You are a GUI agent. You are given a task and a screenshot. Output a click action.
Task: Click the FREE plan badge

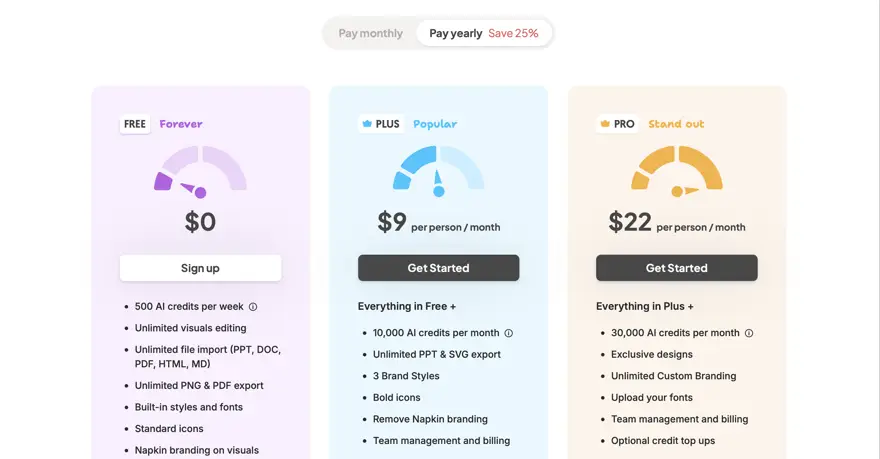(x=135, y=124)
